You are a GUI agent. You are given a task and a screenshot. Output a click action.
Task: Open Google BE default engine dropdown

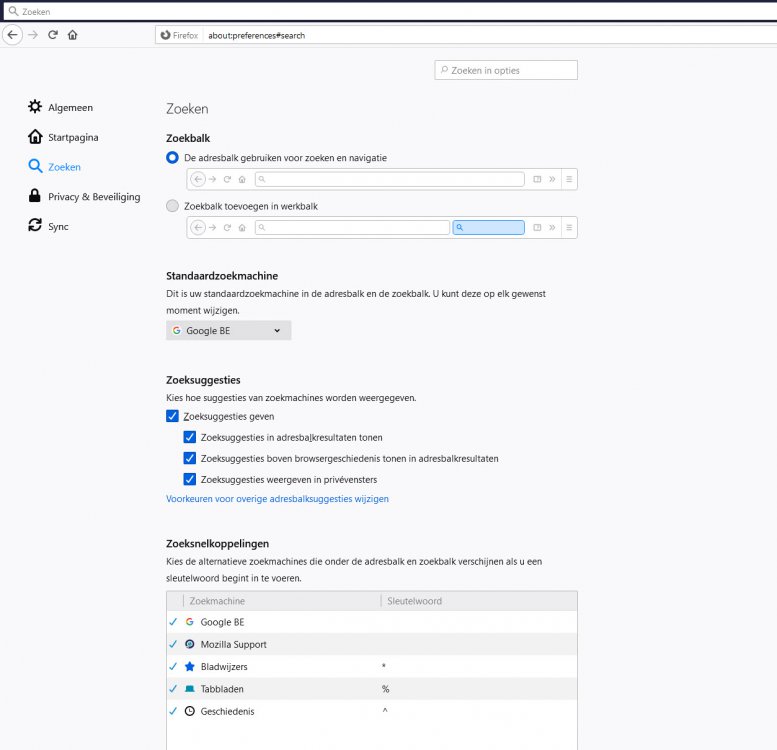(x=228, y=330)
